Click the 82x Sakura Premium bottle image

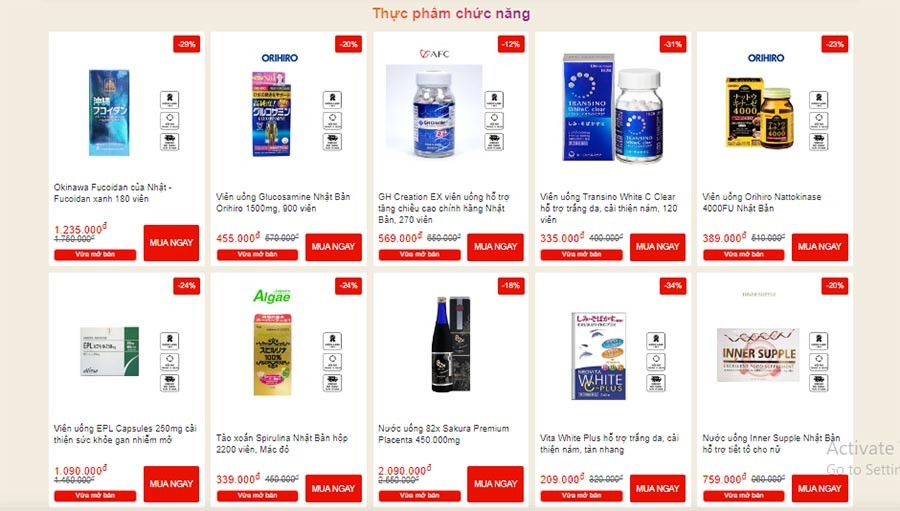click(x=451, y=344)
